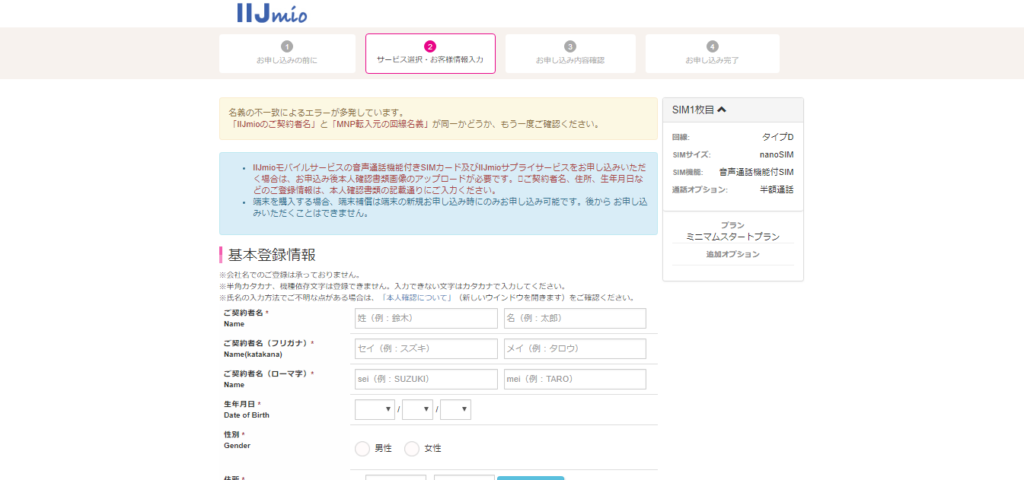The width and height of the screenshot is (1024, 480).
Task: Focus the 姓 (例：鈴木) name field
Action: (x=426, y=319)
